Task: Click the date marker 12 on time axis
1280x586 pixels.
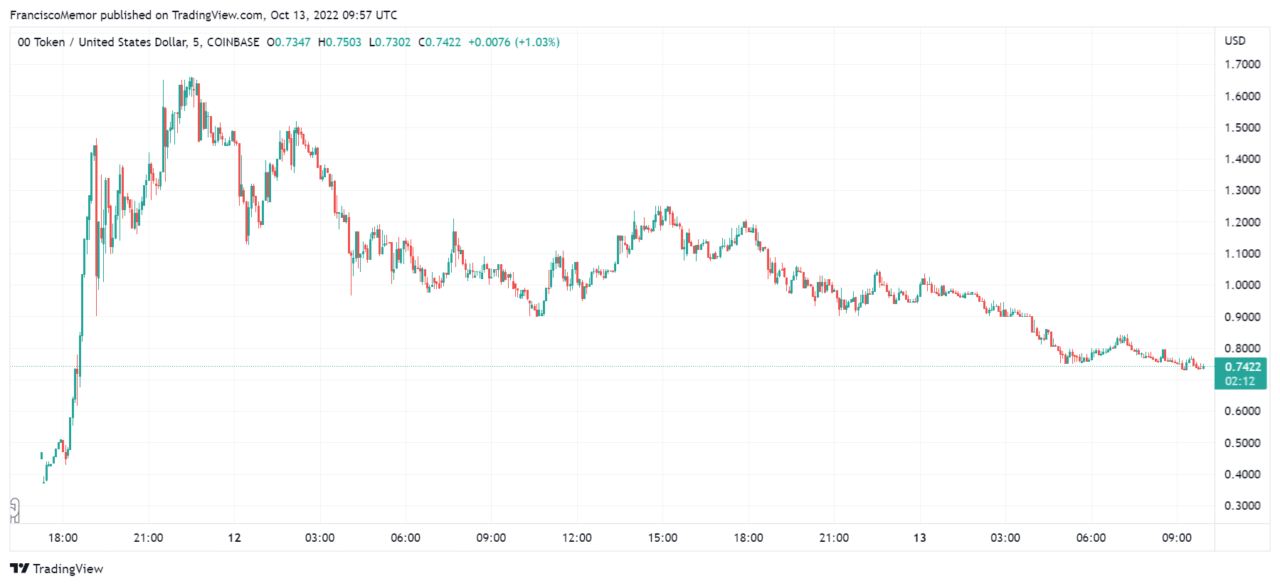Action: (234, 538)
